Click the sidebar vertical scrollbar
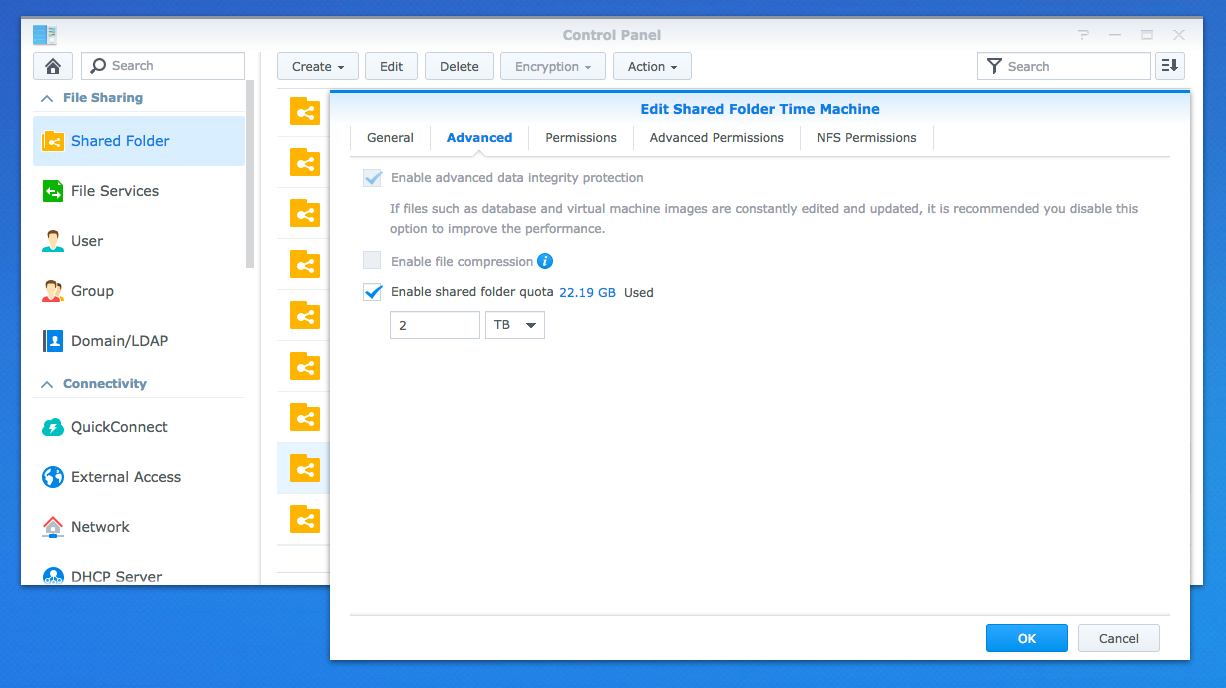Screen dimensions: 1226x688 (x=250, y=175)
